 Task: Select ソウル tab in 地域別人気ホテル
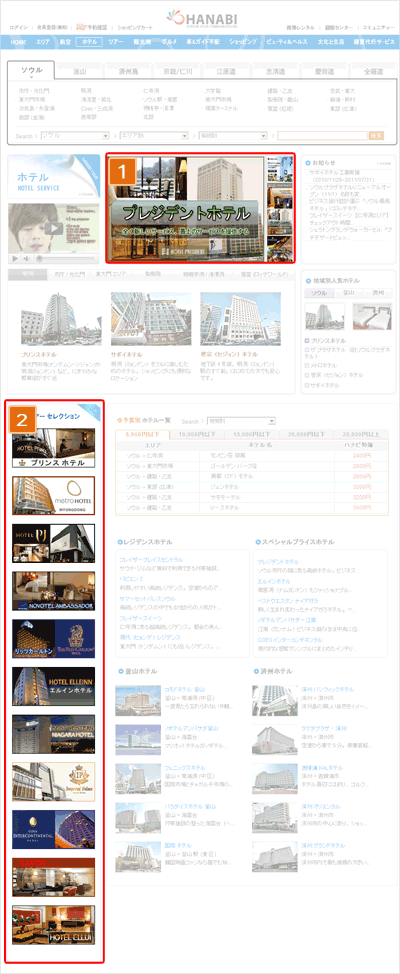click(x=319, y=293)
